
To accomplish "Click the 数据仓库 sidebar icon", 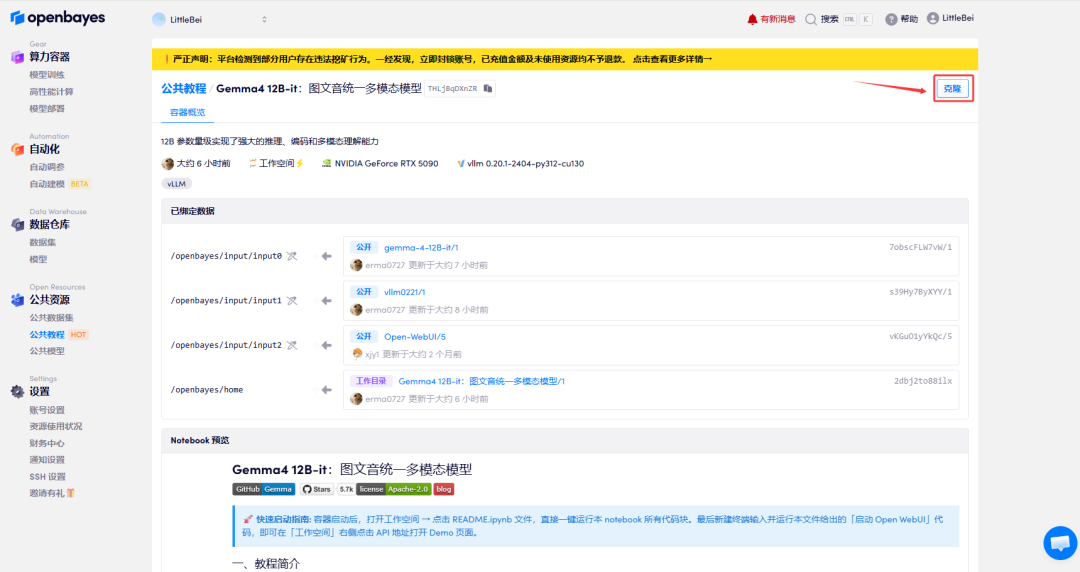I will tap(17, 225).
